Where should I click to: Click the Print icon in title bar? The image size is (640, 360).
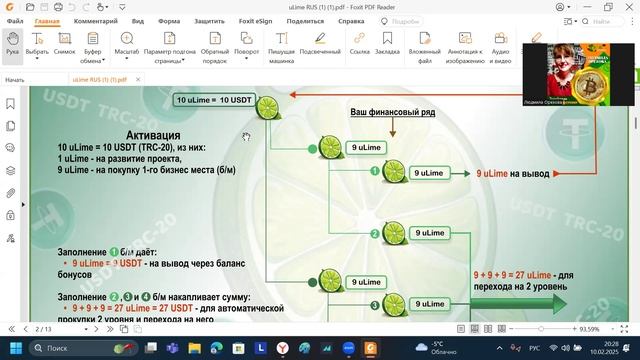click(x=58, y=7)
